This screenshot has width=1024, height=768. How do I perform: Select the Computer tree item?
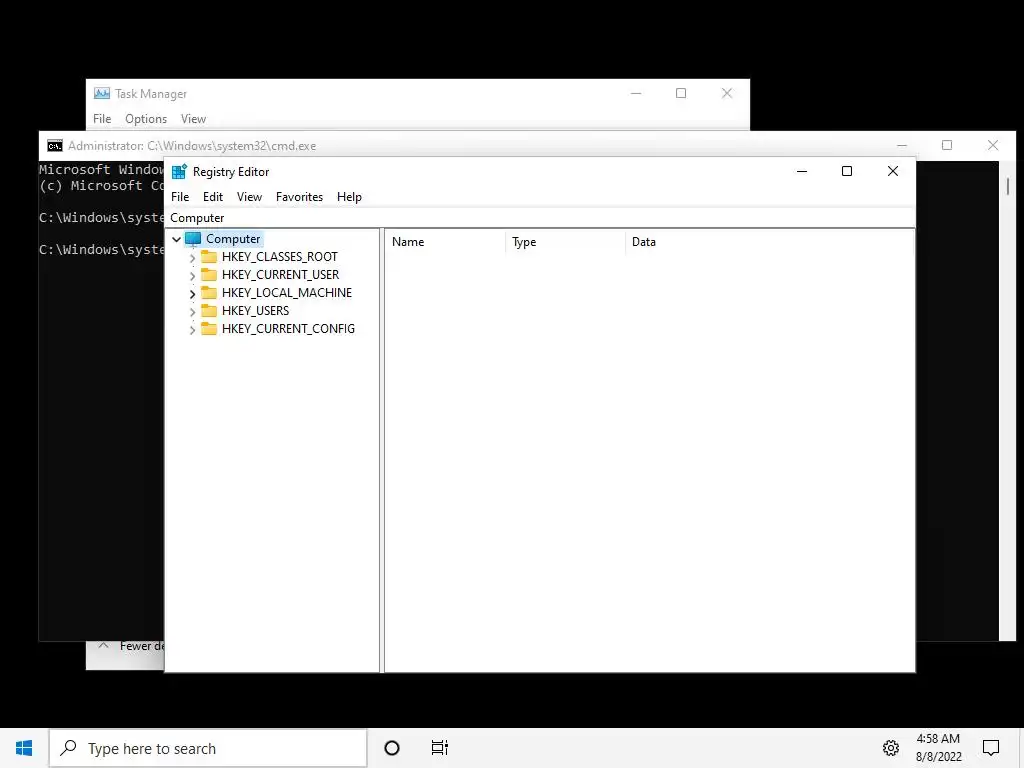click(x=233, y=239)
